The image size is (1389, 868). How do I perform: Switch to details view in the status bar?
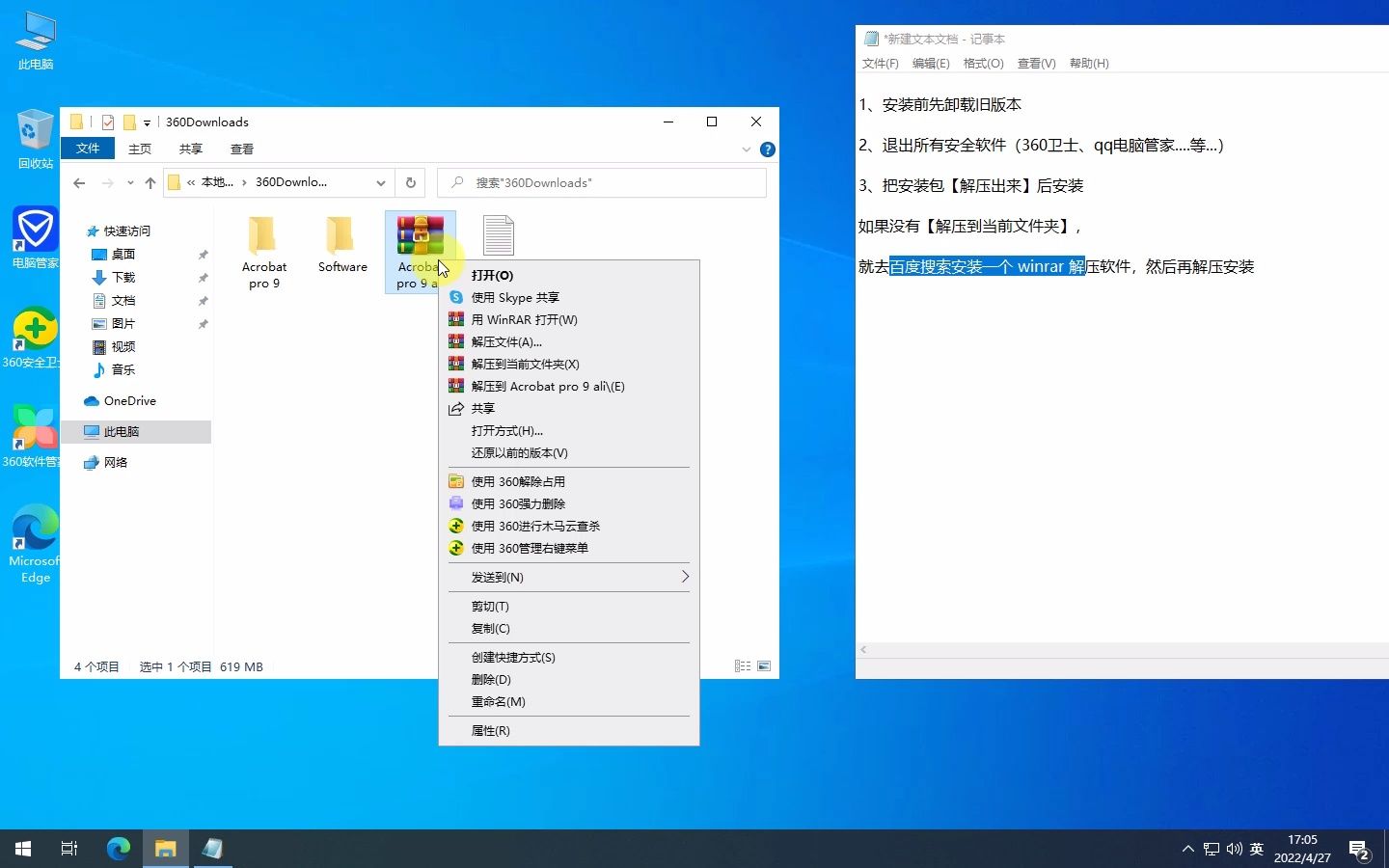[742, 666]
